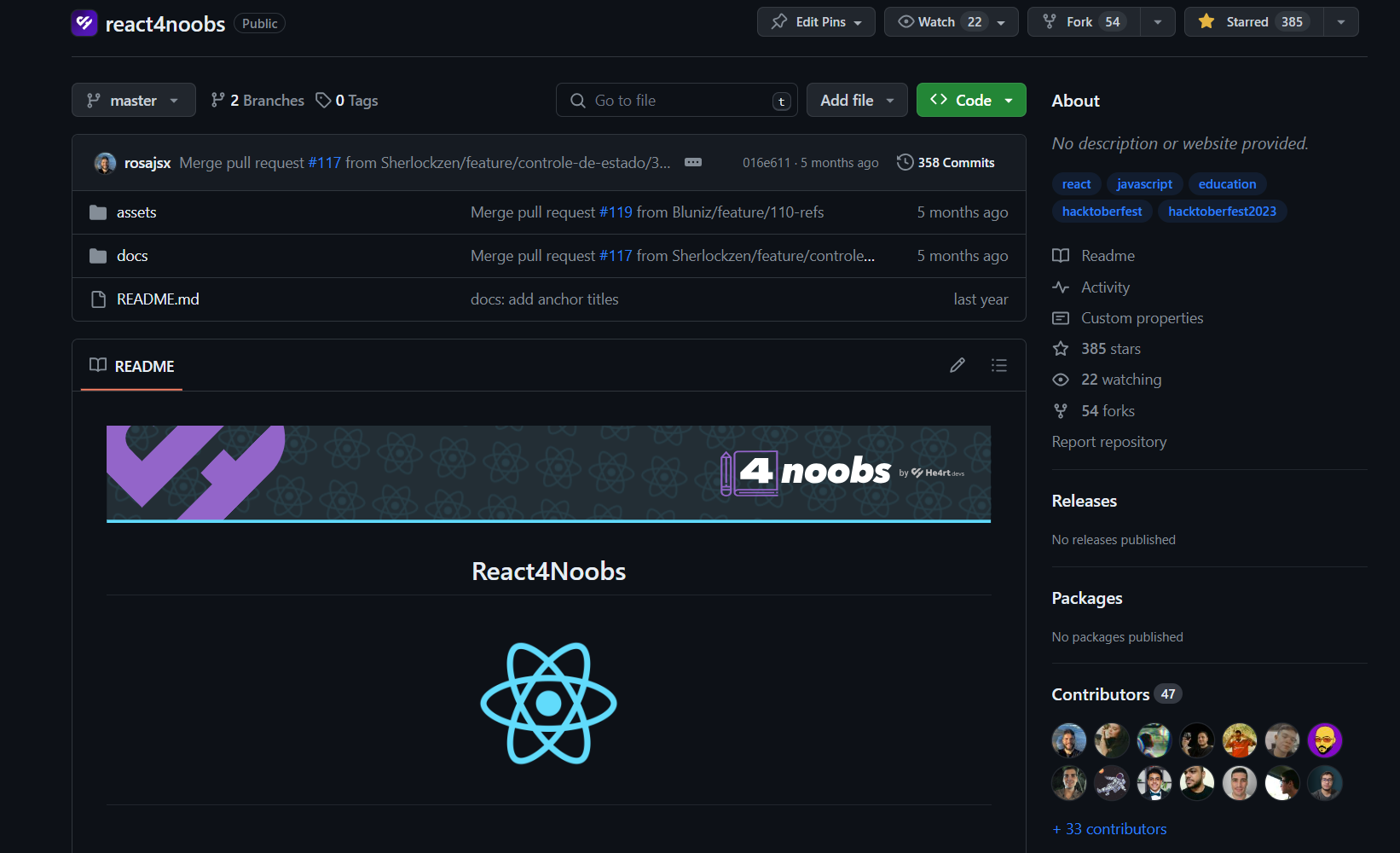Select the education topic tag
1400x853 pixels.
1227,184
